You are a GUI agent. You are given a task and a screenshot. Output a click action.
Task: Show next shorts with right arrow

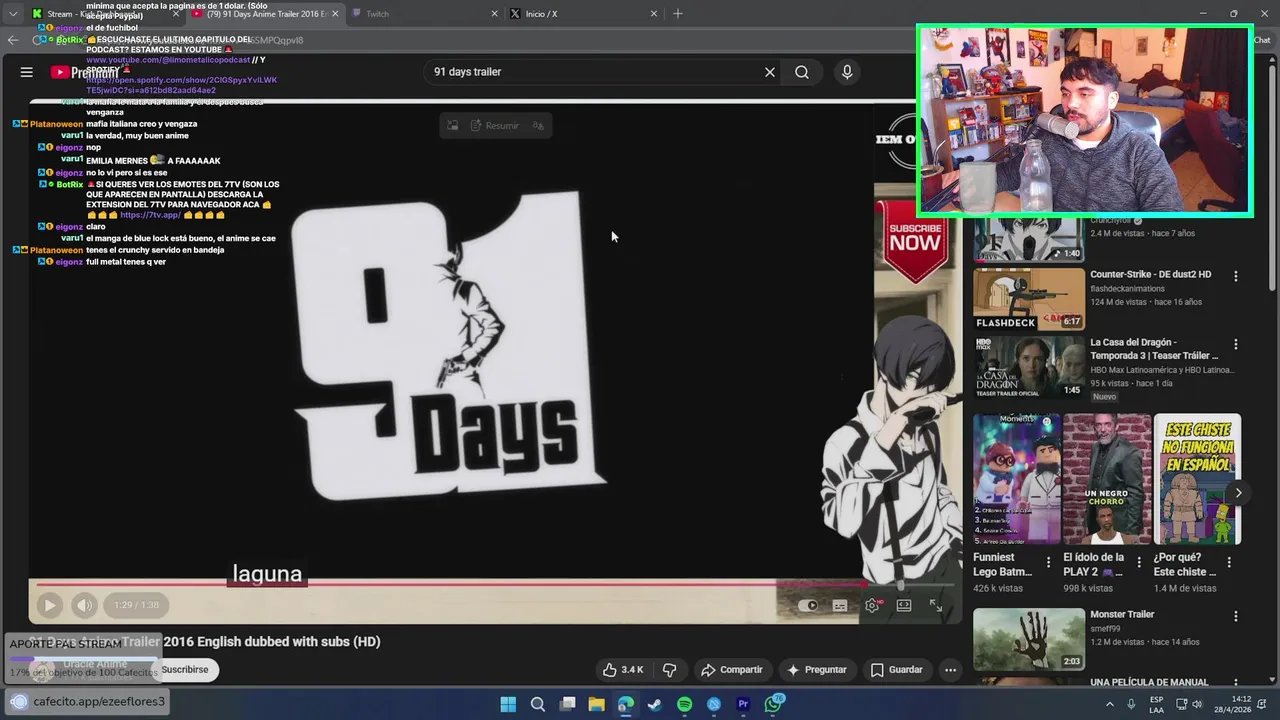(1238, 493)
